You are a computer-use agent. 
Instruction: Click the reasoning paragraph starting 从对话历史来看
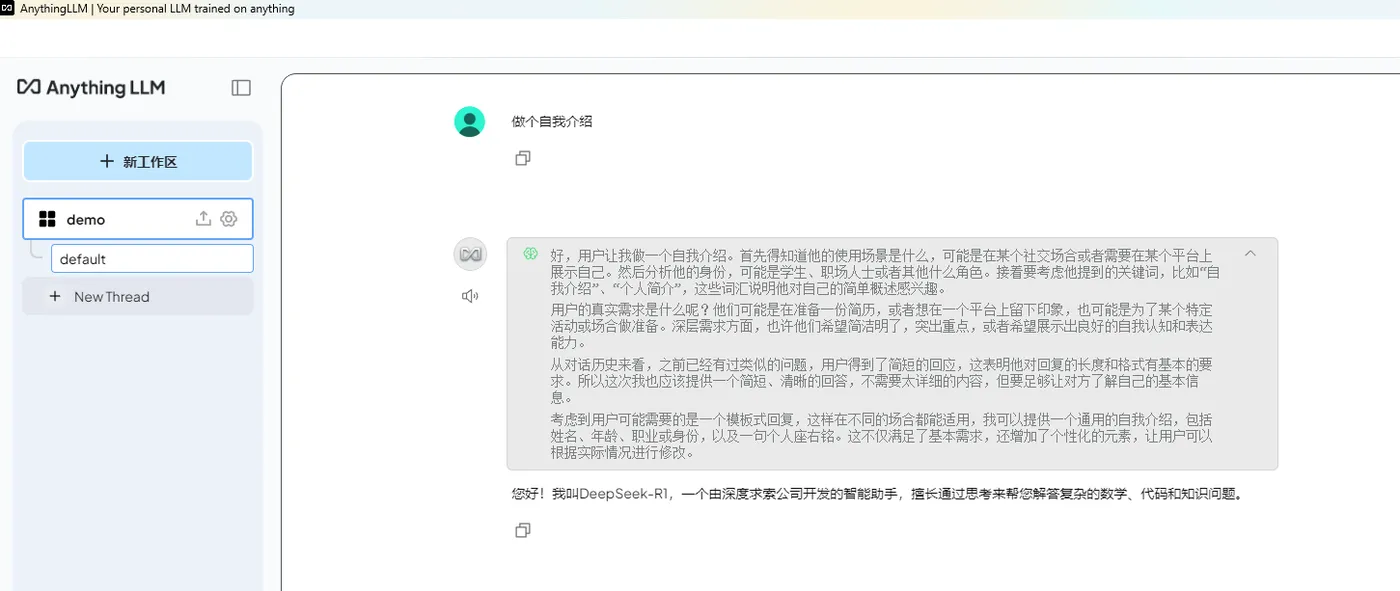click(881, 381)
